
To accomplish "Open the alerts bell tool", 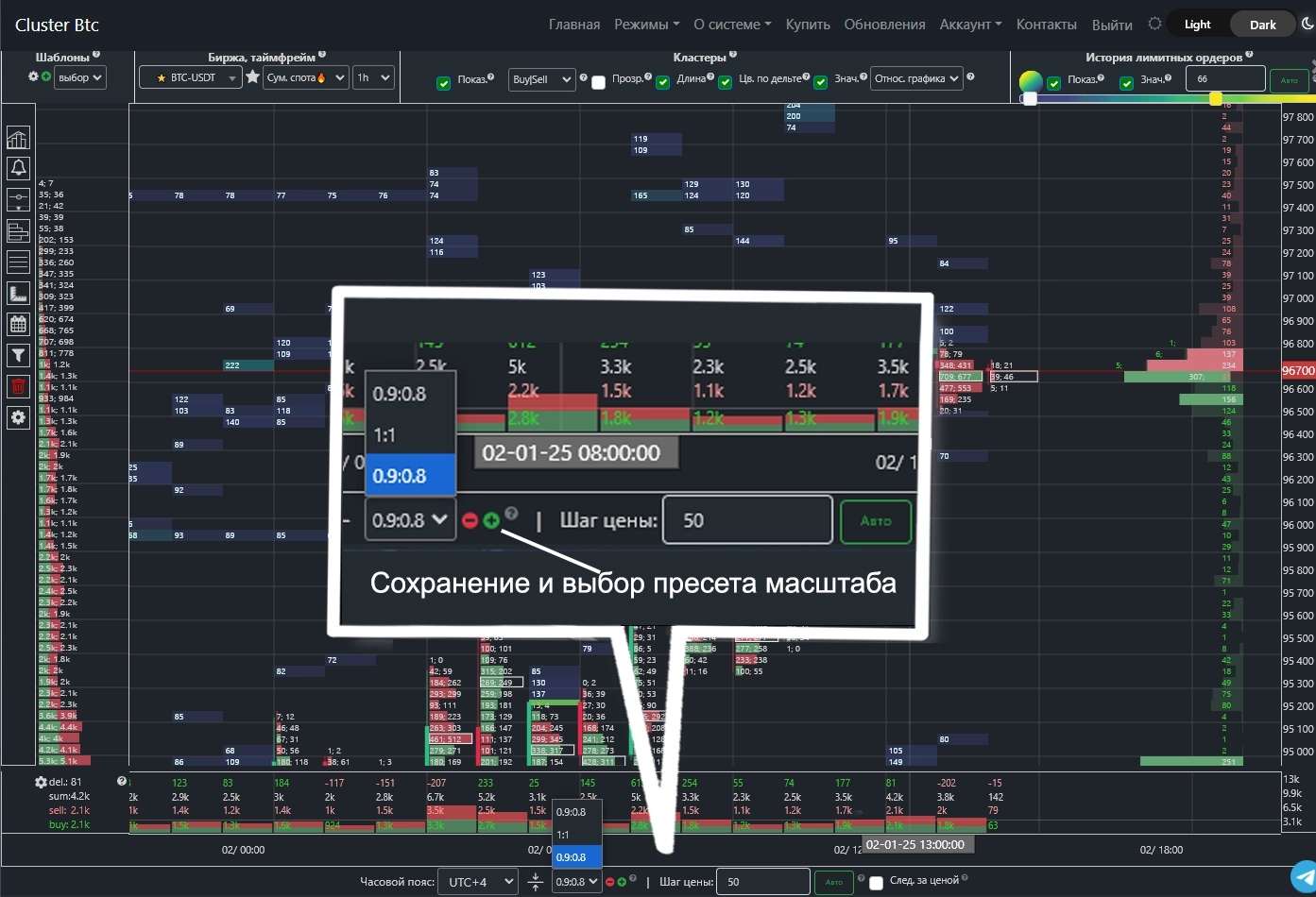I will 18,168.
